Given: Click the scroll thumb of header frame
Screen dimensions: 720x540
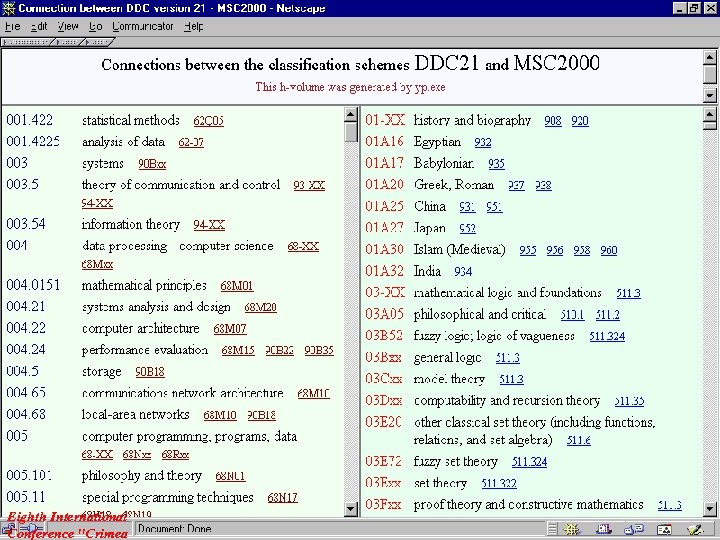Looking at the screenshot, I should 710,74.
